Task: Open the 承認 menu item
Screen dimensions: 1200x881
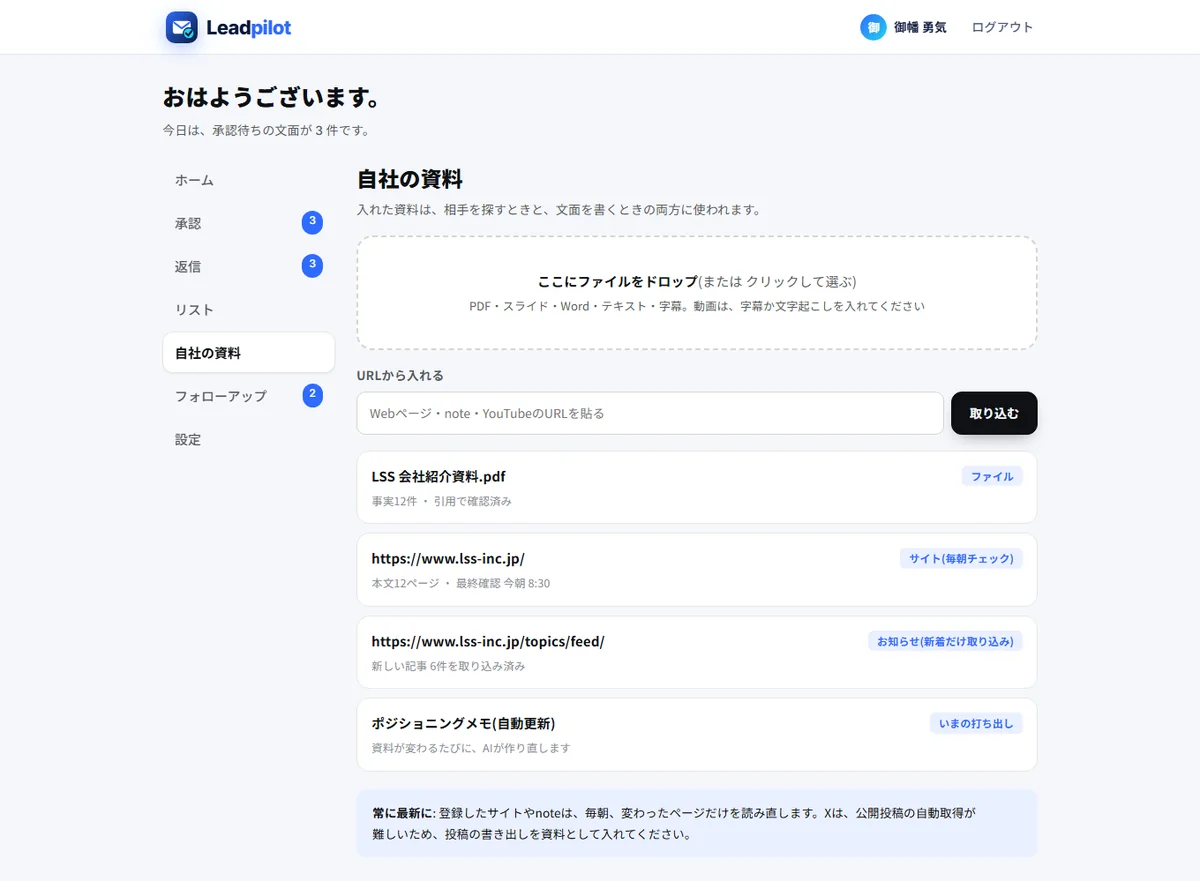Action: (248, 223)
